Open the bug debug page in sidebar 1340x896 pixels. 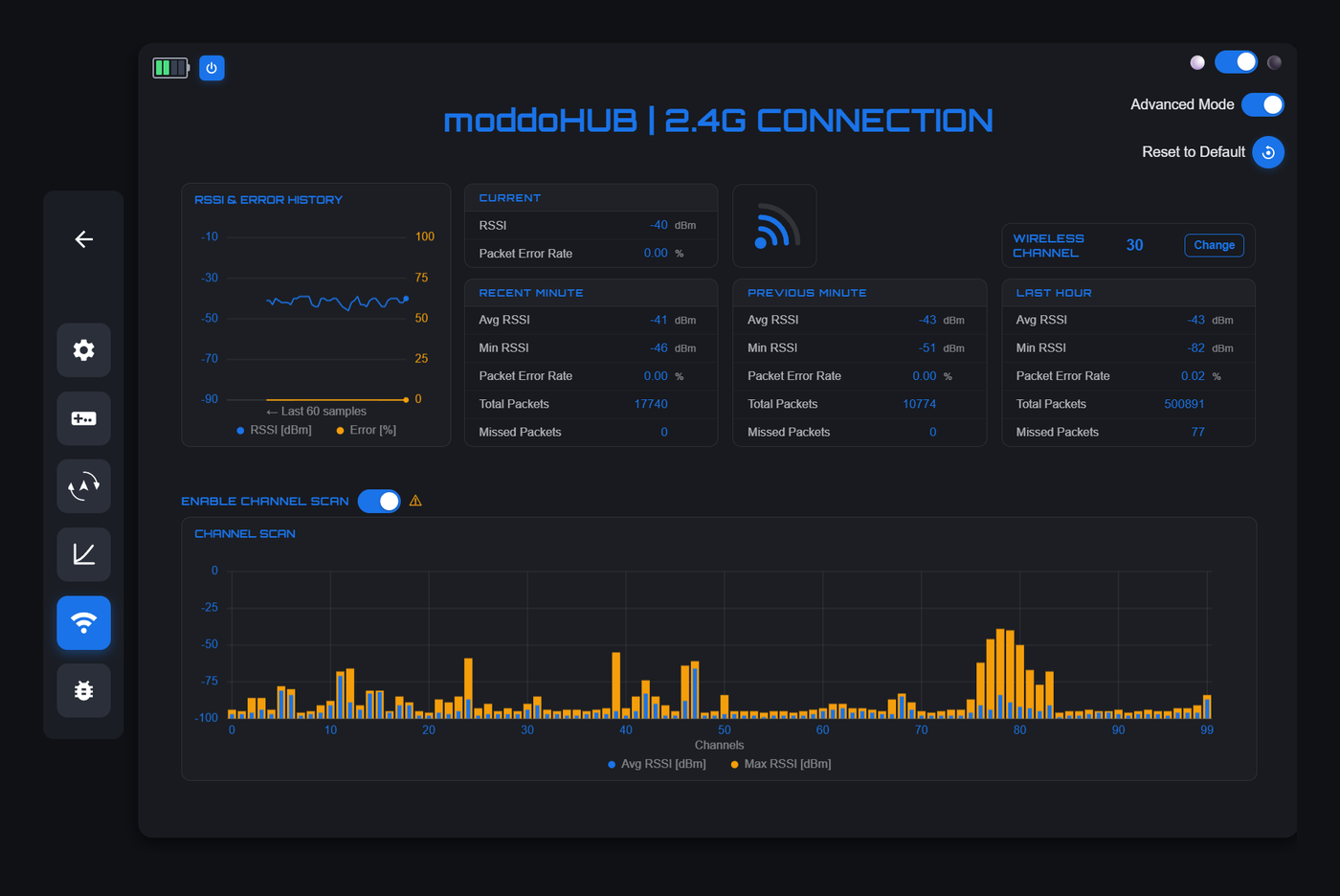pyautogui.click(x=83, y=690)
